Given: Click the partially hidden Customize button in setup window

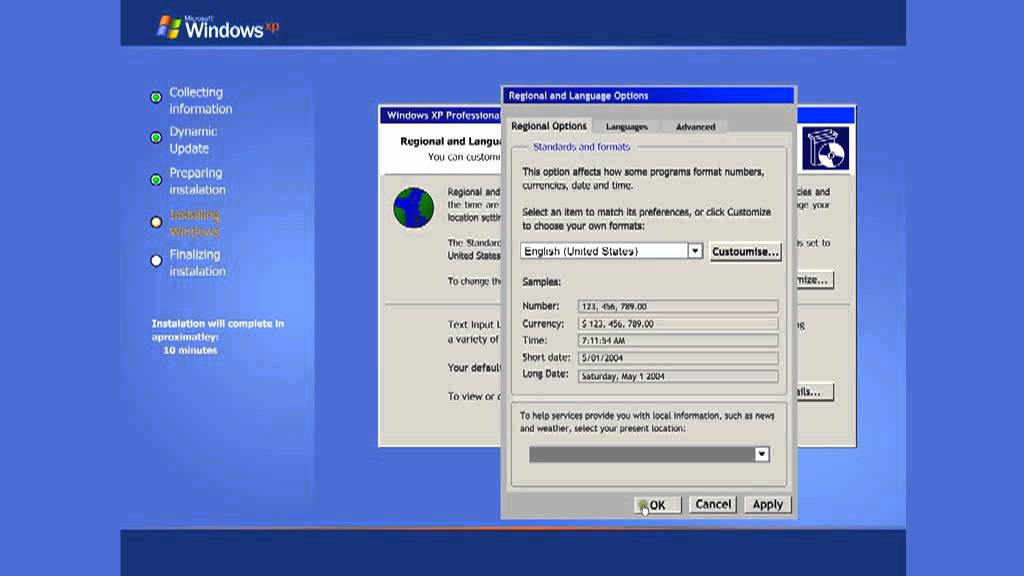Looking at the screenshot, I should (814, 280).
